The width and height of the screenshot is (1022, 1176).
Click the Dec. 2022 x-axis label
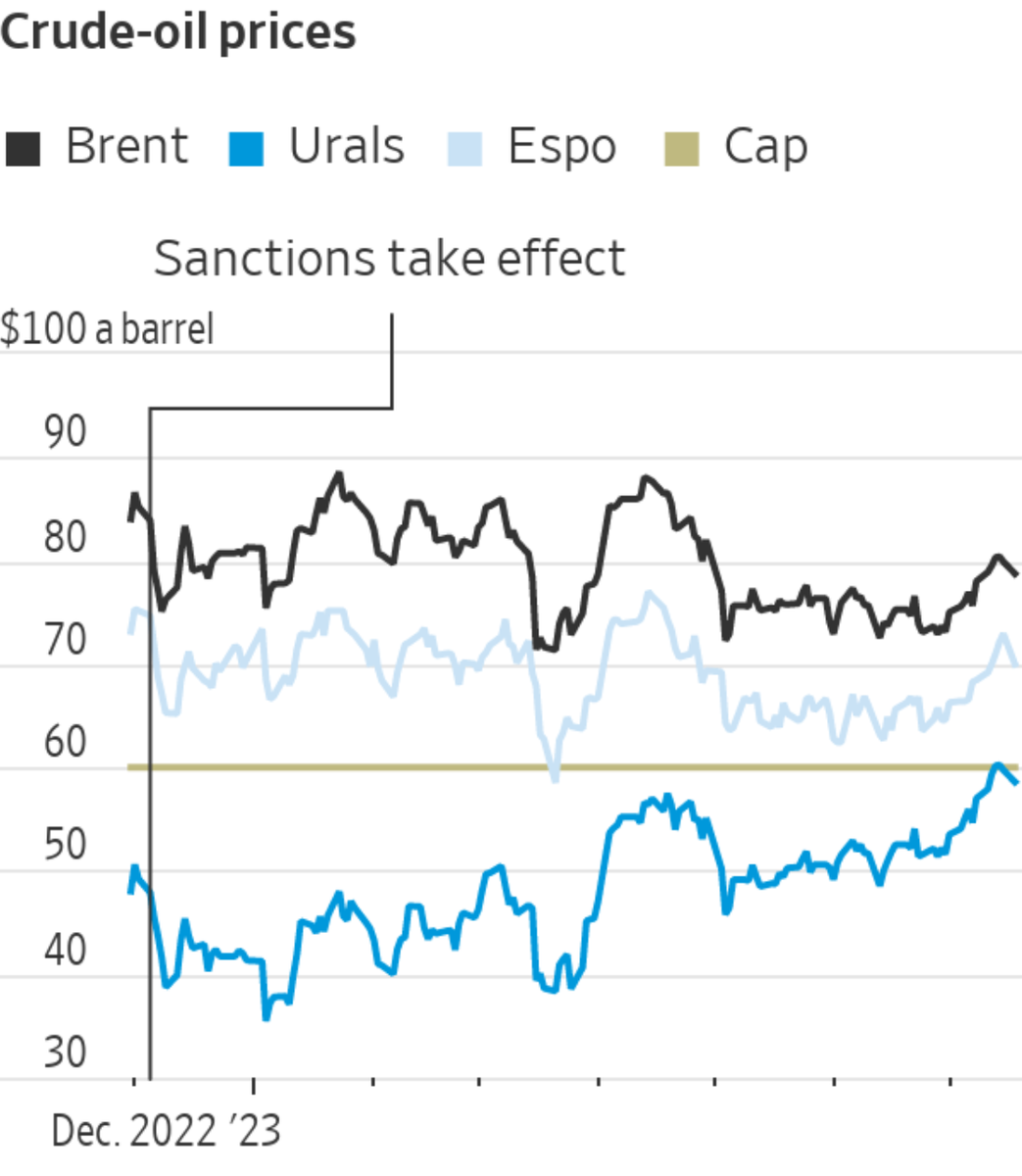(133, 1132)
